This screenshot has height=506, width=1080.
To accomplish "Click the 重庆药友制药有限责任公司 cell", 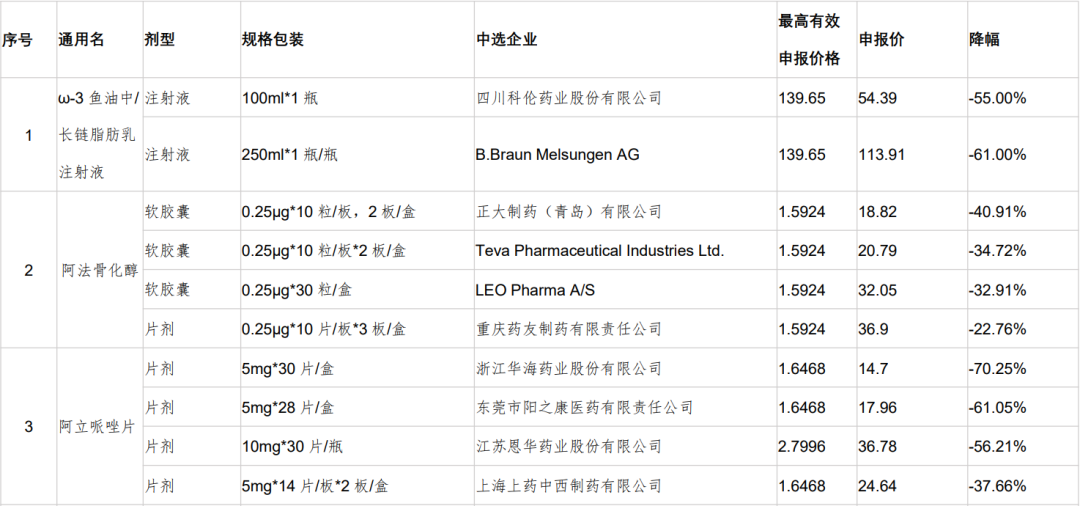I will 569,329.
